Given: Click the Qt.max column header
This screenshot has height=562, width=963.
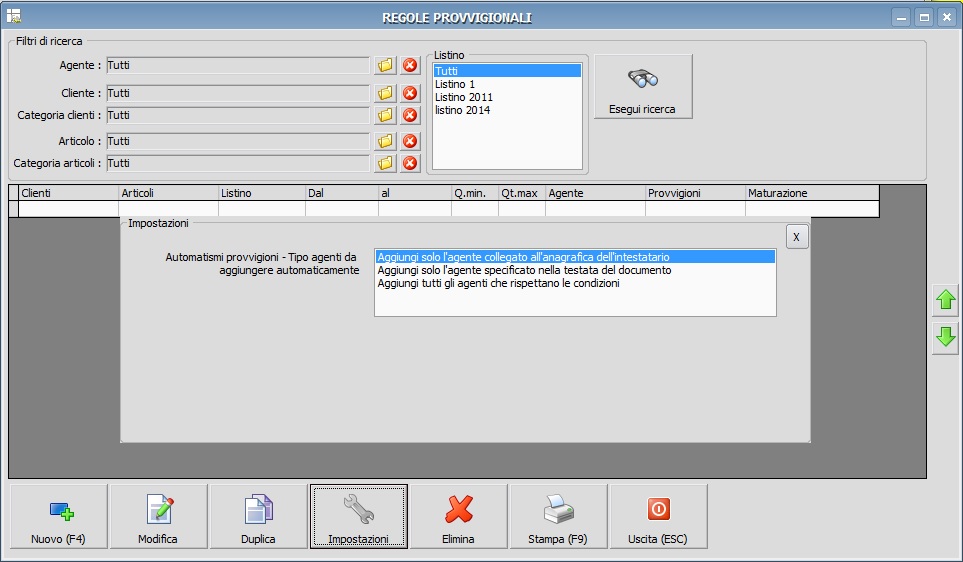Looking at the screenshot, I should point(522,193).
